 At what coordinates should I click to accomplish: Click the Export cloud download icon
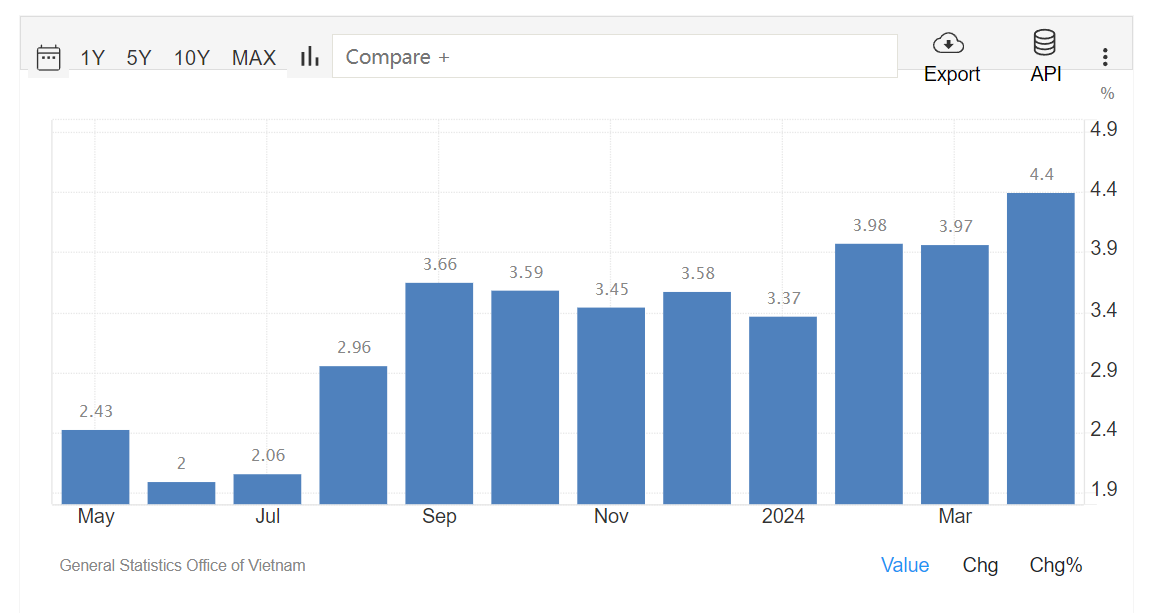(x=948, y=43)
